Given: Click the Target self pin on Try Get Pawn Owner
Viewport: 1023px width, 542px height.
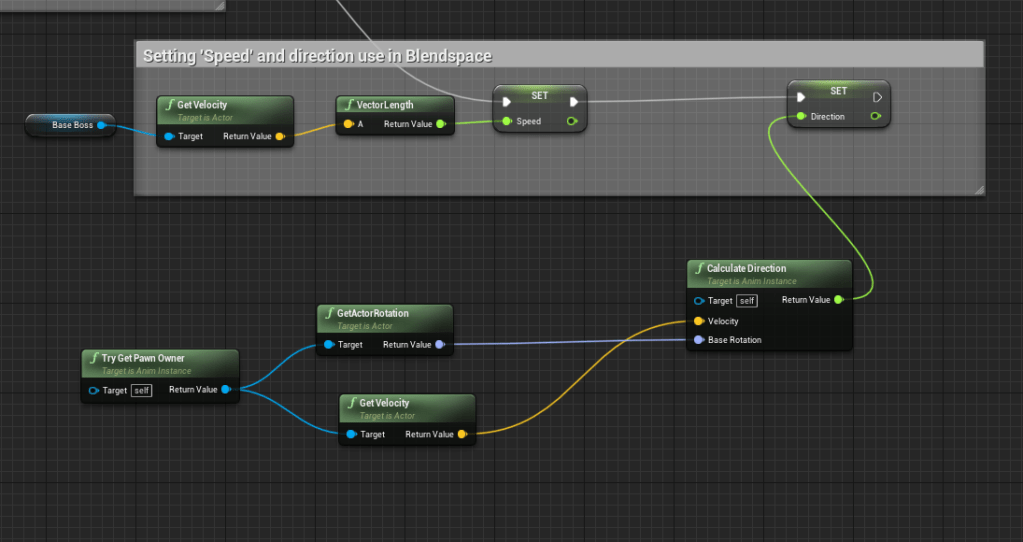Looking at the screenshot, I should tap(94, 390).
